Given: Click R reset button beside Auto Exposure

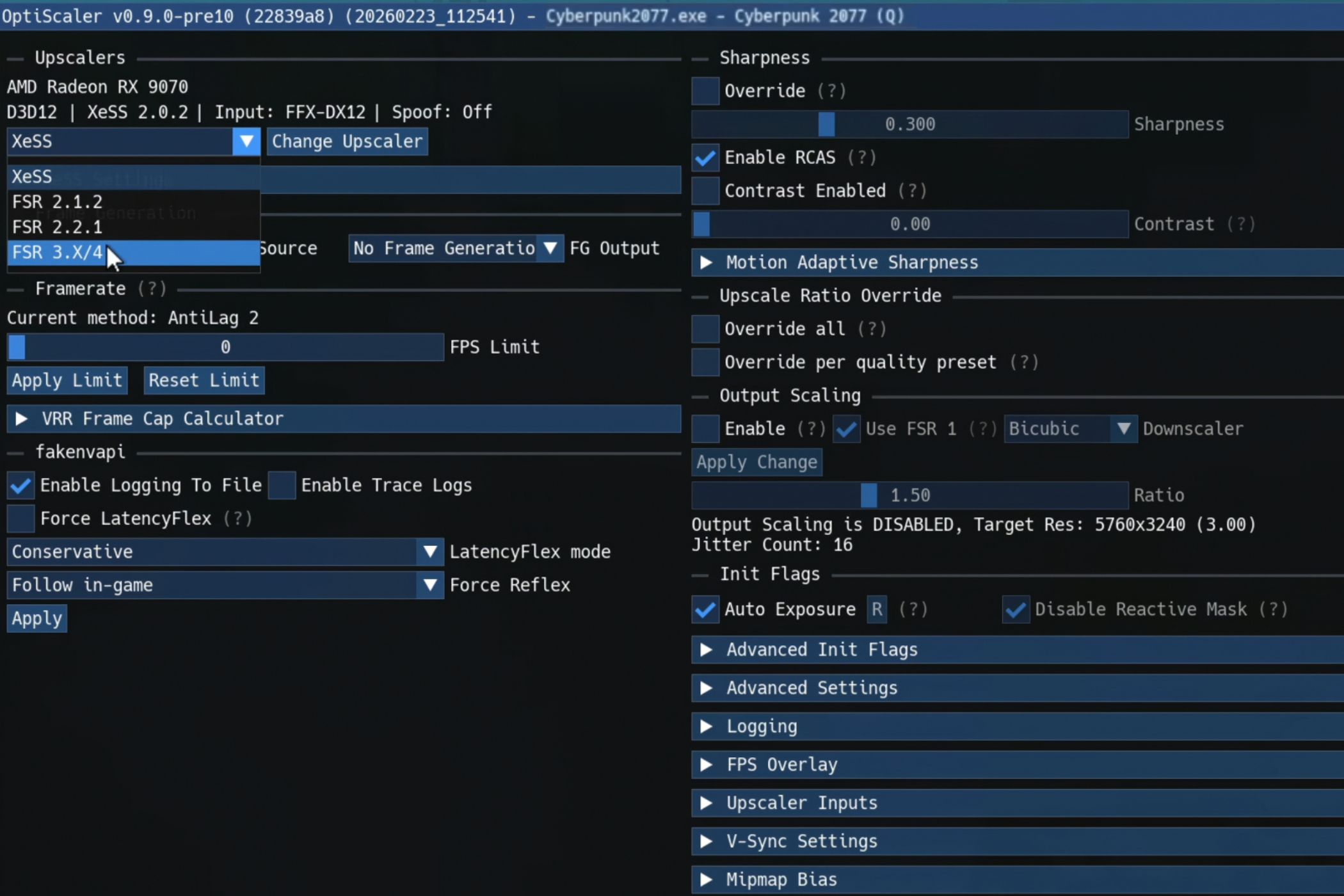Looking at the screenshot, I should (877, 609).
